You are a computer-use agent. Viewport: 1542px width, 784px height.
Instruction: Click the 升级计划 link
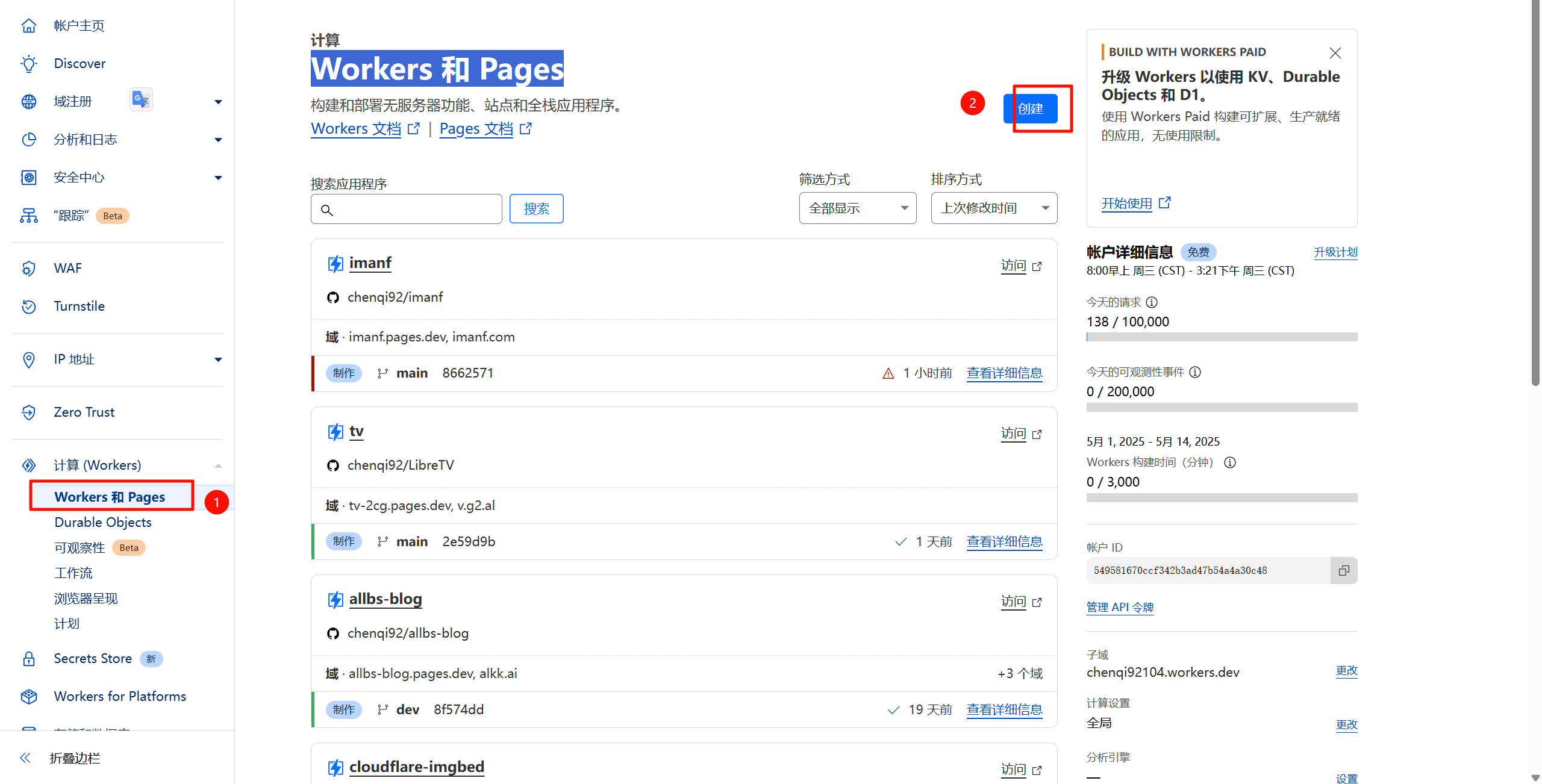(x=1335, y=252)
